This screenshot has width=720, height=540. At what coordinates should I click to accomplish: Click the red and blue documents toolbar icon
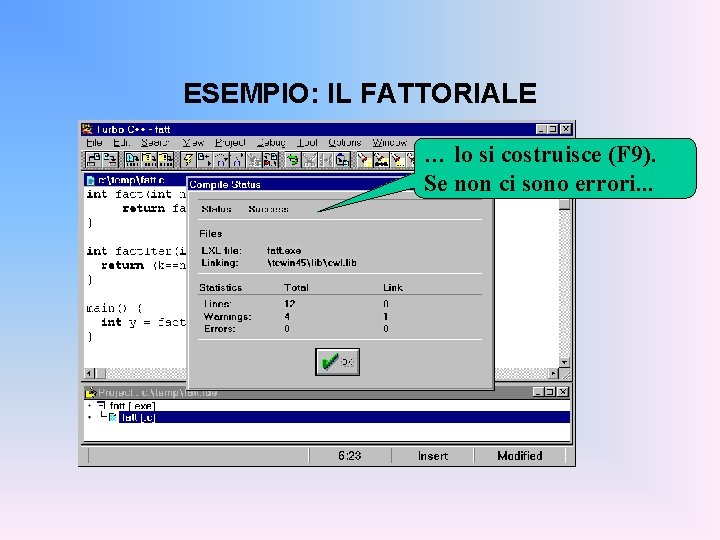click(270, 160)
